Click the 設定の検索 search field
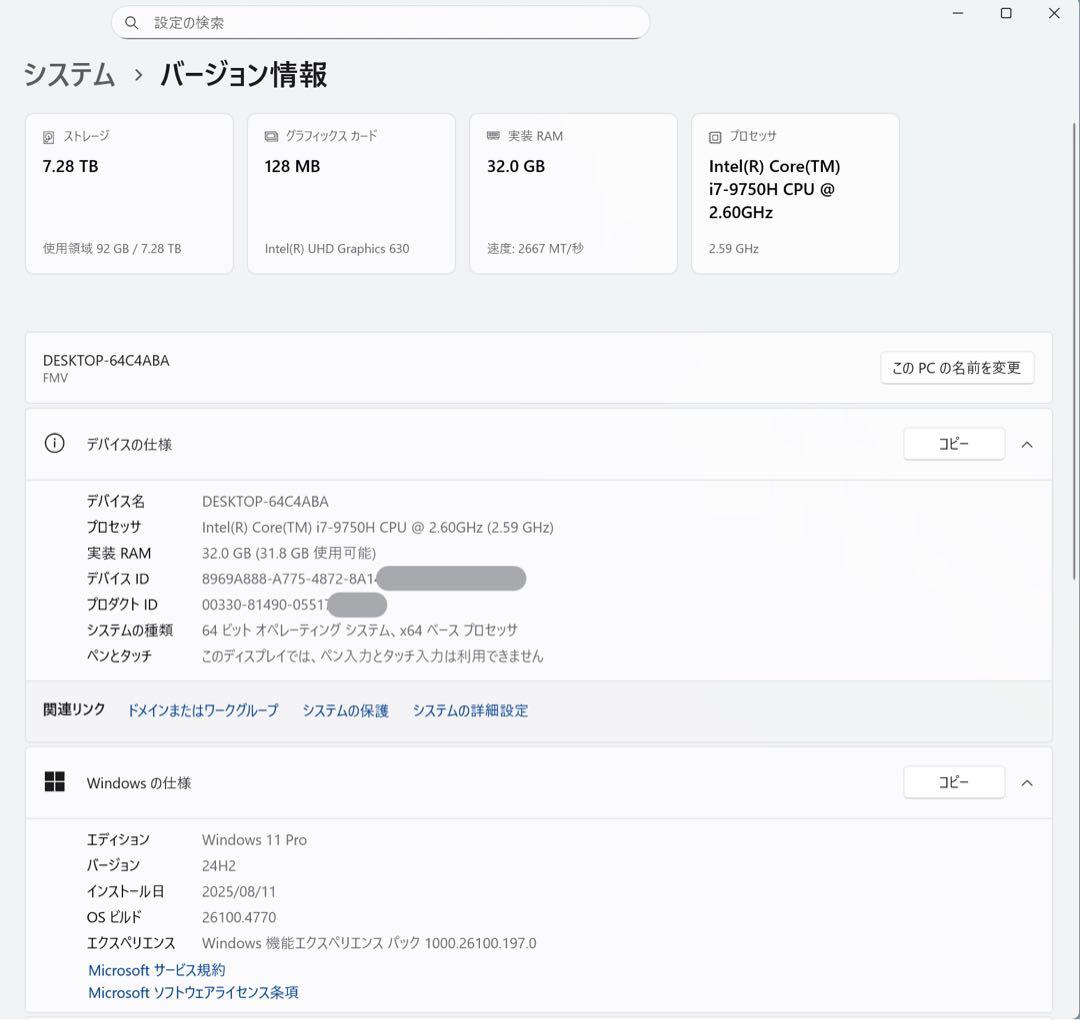Image resolution: width=1080 pixels, height=1020 pixels. 380,21
